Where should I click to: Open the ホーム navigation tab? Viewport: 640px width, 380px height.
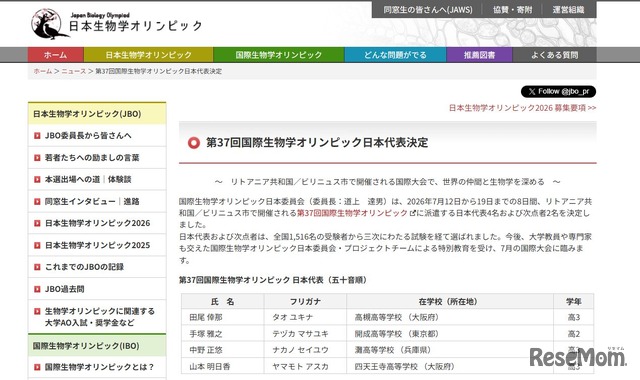tap(56, 55)
